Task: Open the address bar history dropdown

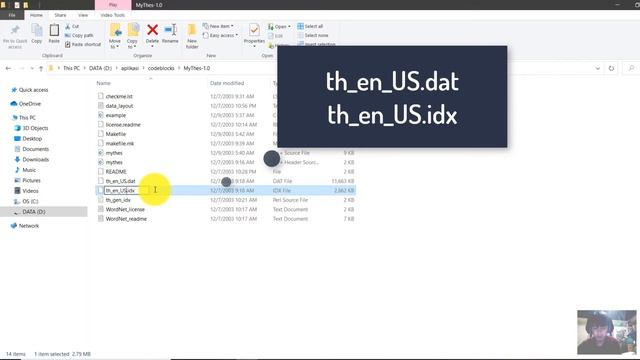Action: click(x=598, y=68)
